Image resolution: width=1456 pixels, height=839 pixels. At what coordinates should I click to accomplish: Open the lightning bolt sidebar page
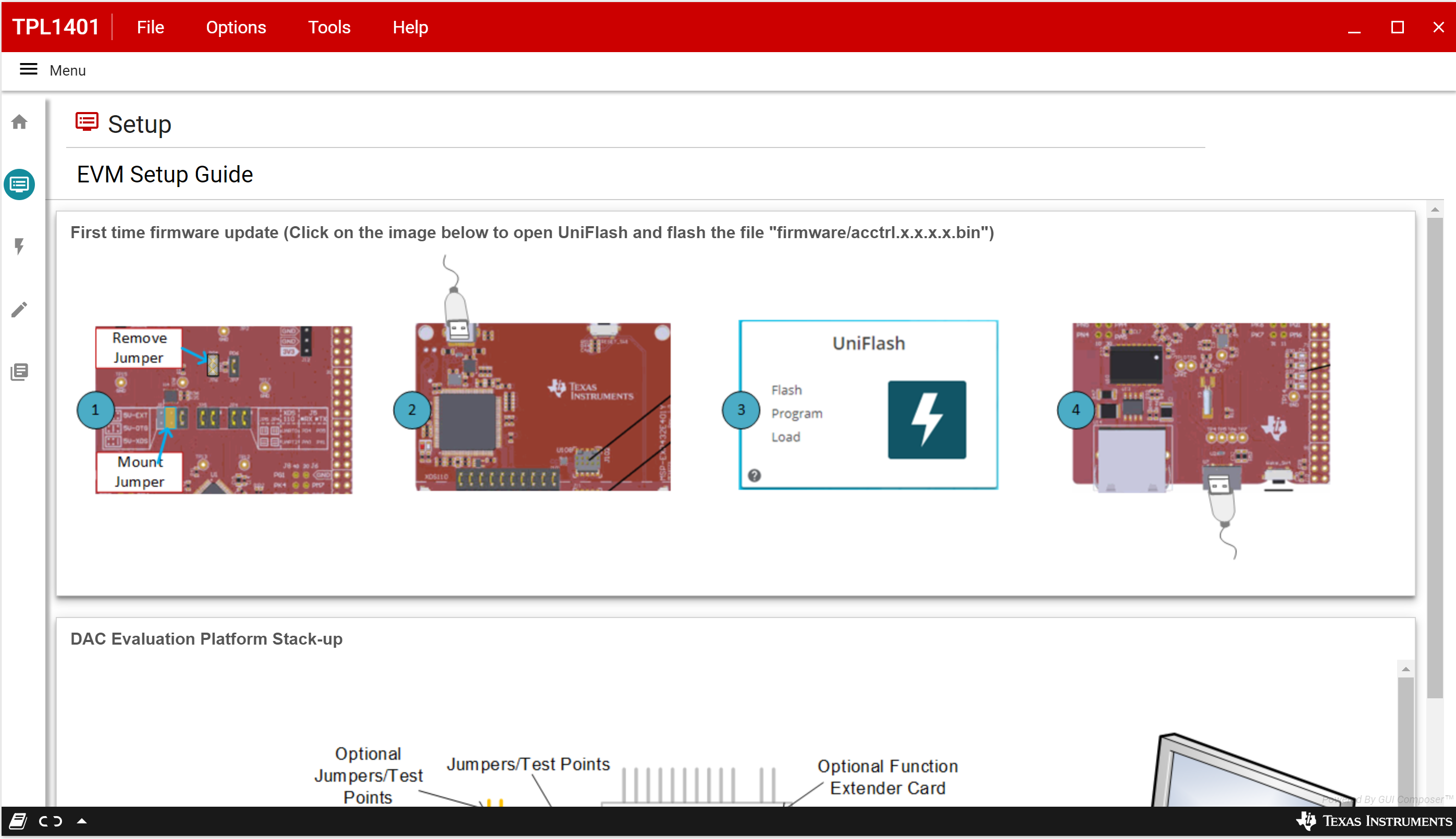click(20, 246)
